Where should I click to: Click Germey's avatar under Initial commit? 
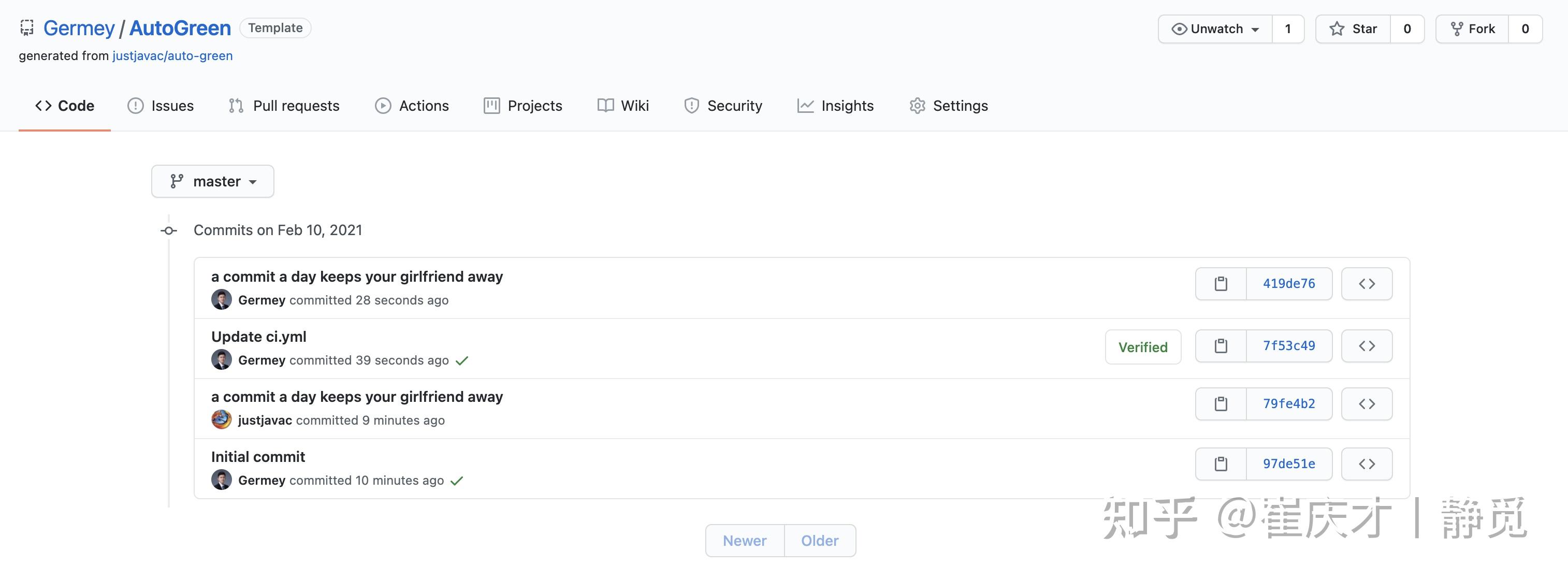click(221, 480)
